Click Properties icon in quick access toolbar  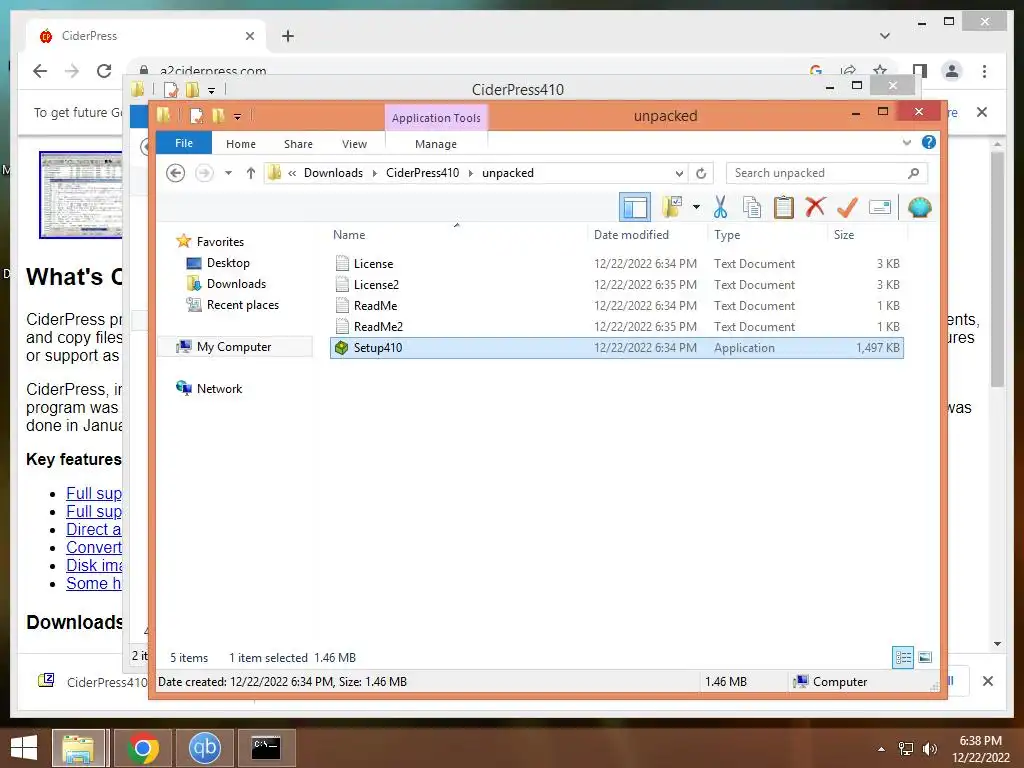[x=197, y=116]
